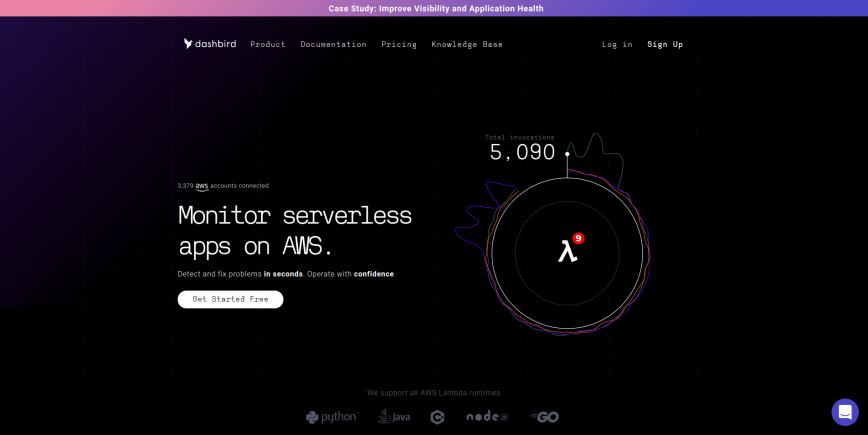The width and height of the screenshot is (868, 435).
Task: Click 'Monitor serverless apps on AWS.' headline
Action: 294,231
